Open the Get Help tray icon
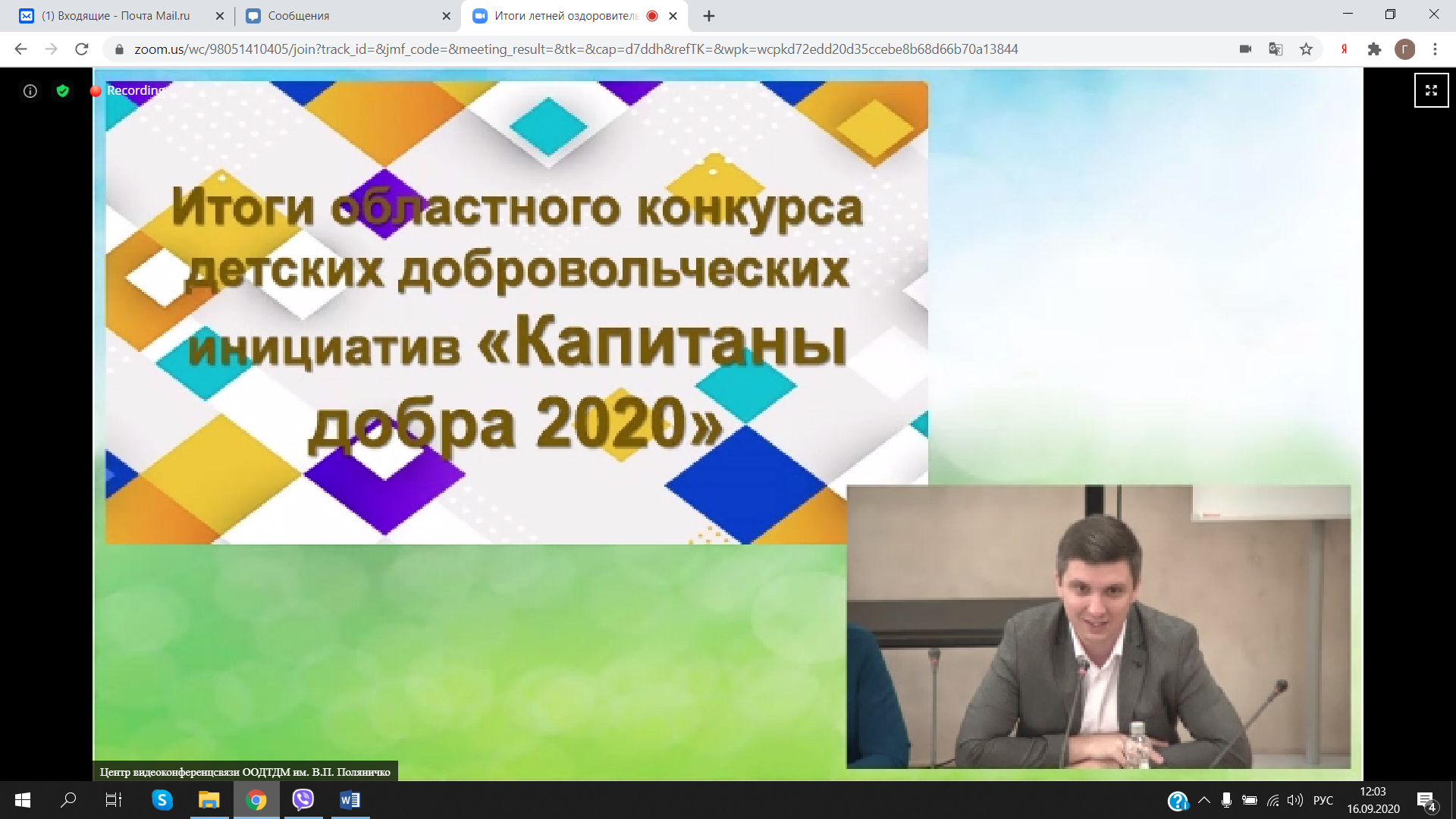 point(1178,801)
